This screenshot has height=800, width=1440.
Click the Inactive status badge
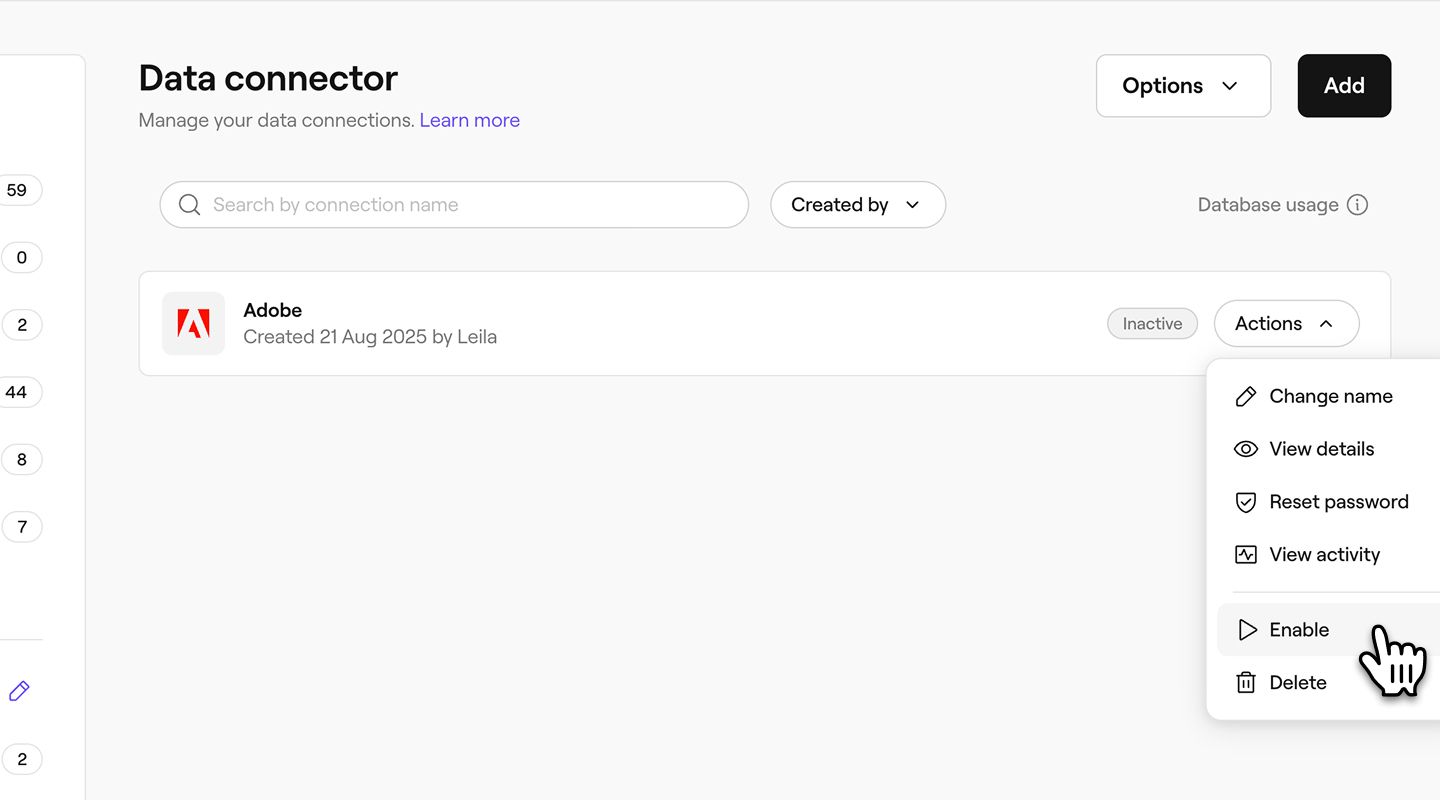[1152, 324]
